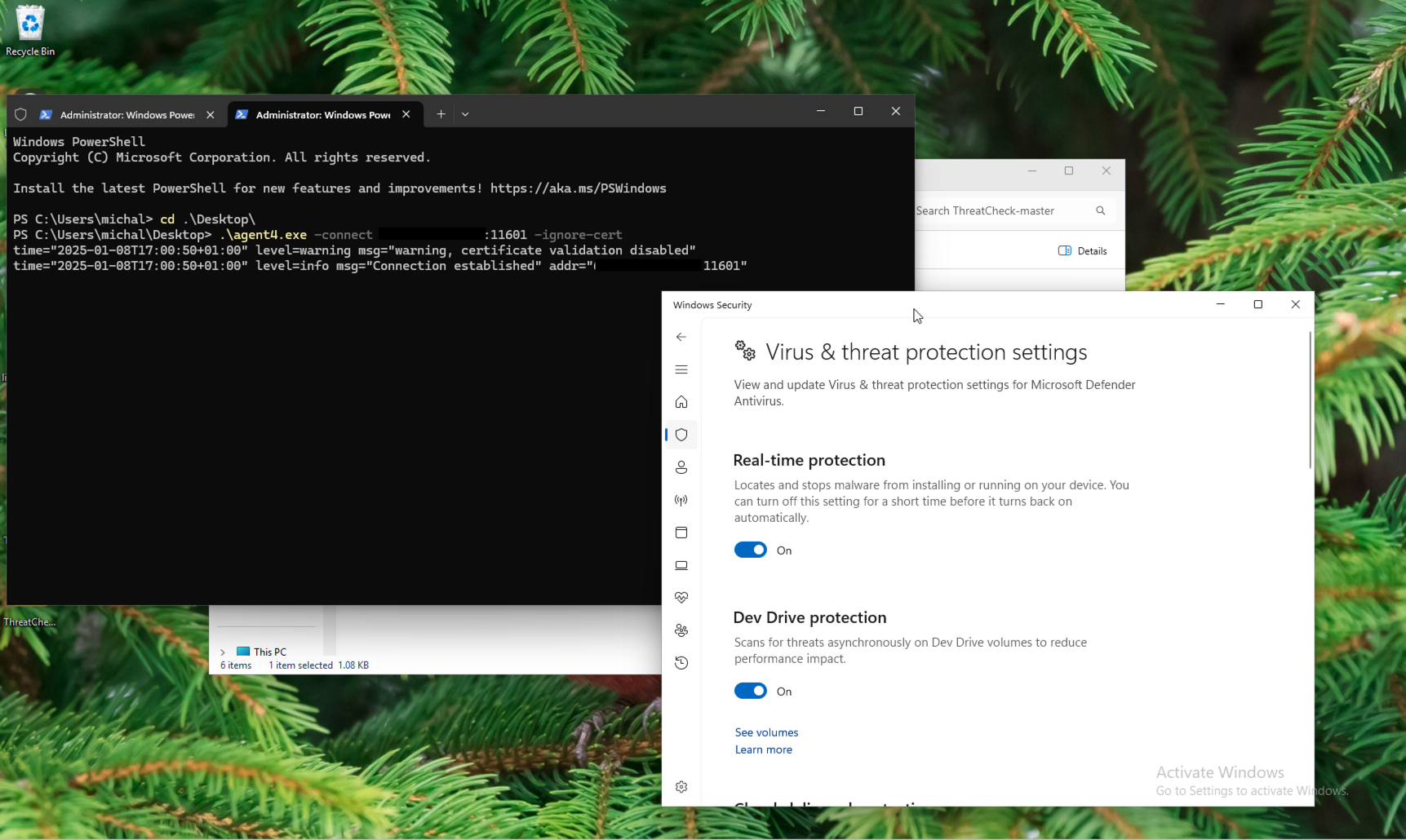Close the first PowerShell tab
This screenshot has height=840, width=1406.
[211, 115]
